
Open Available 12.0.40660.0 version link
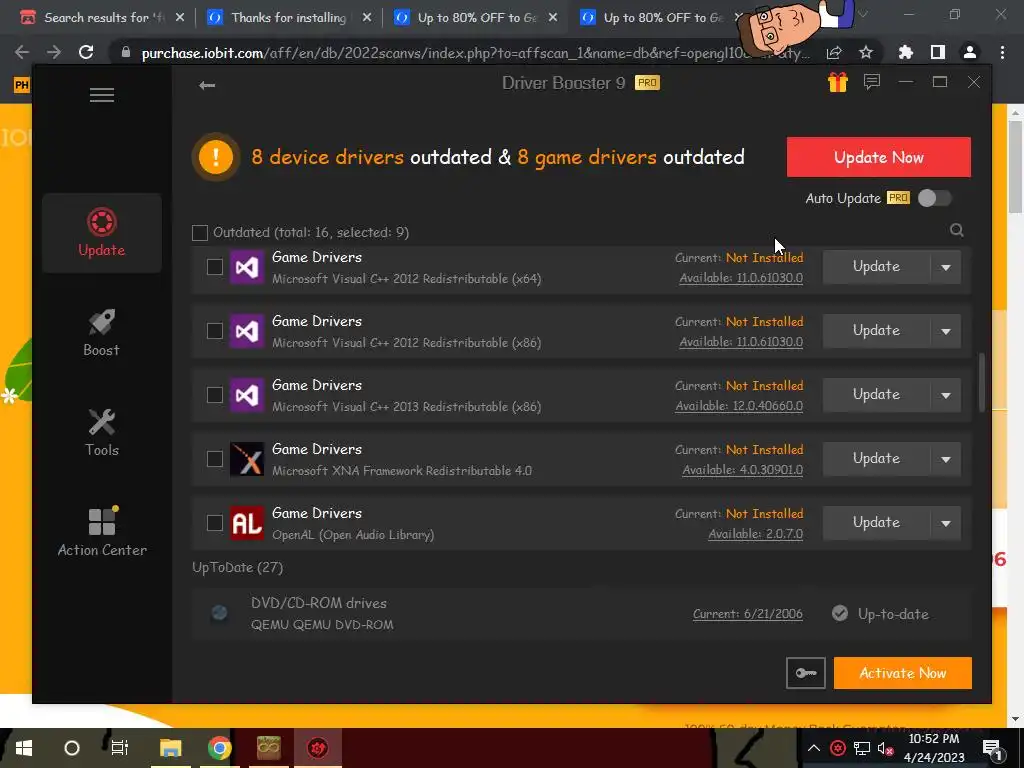[739, 406]
